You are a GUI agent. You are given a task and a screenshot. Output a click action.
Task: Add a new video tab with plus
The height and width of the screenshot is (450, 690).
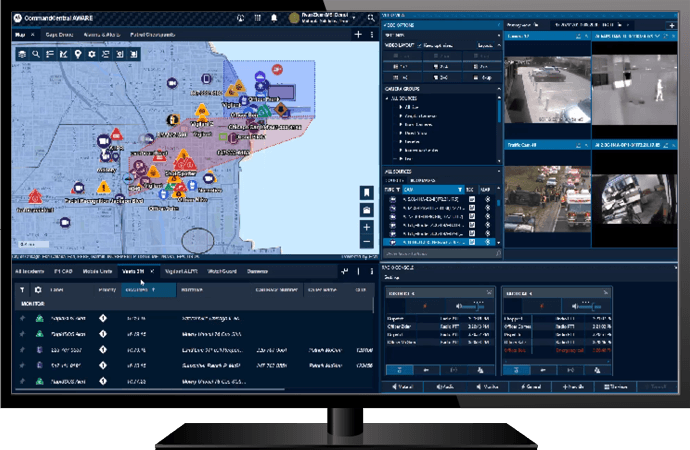672,25
